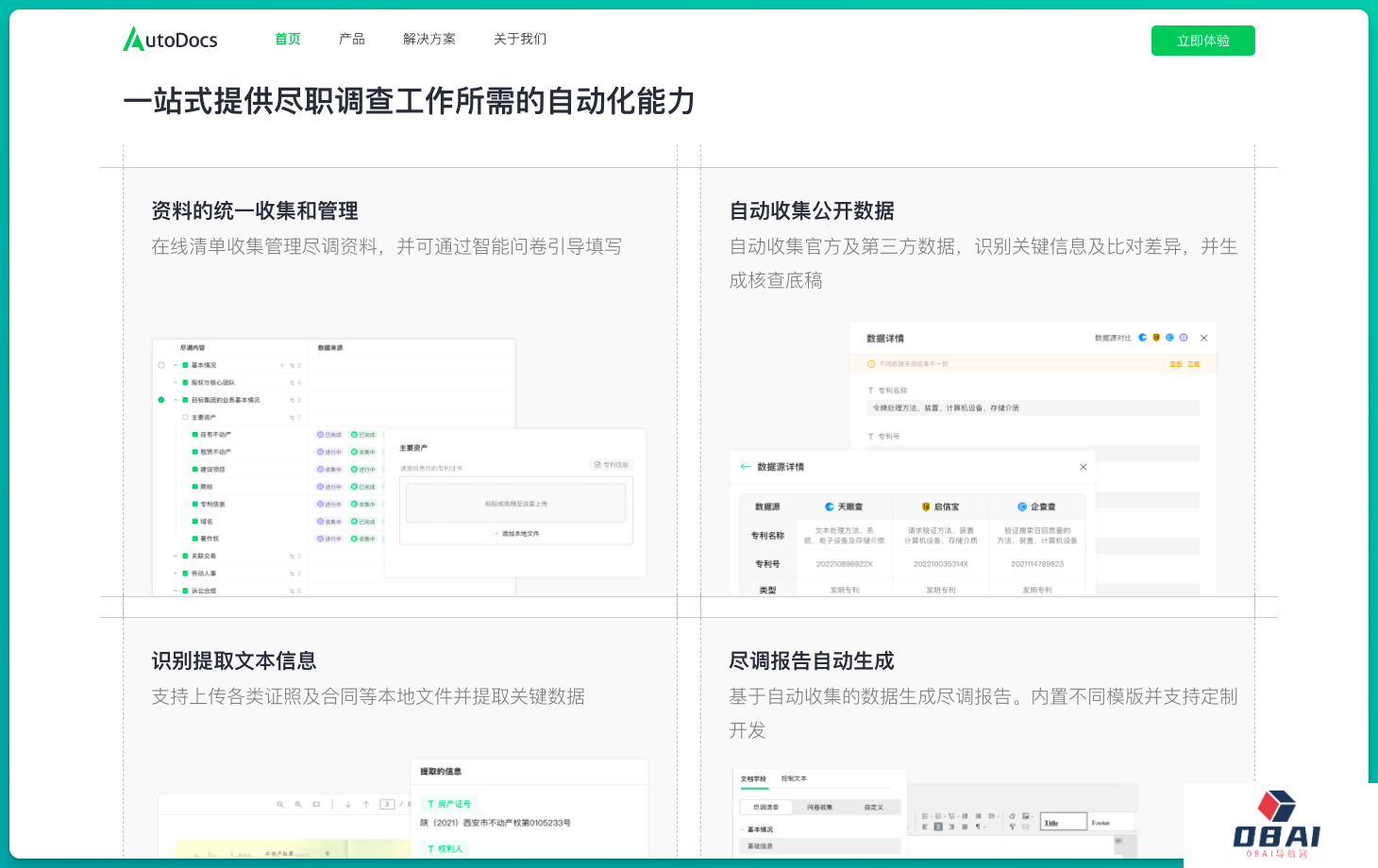Expand the 关联交易 row chevron
The image size is (1378, 868).
tap(176, 556)
